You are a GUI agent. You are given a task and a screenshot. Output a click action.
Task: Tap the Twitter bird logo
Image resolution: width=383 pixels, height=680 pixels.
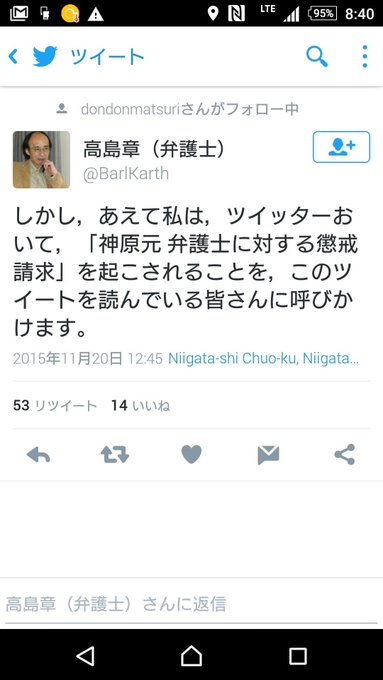click(x=45, y=56)
